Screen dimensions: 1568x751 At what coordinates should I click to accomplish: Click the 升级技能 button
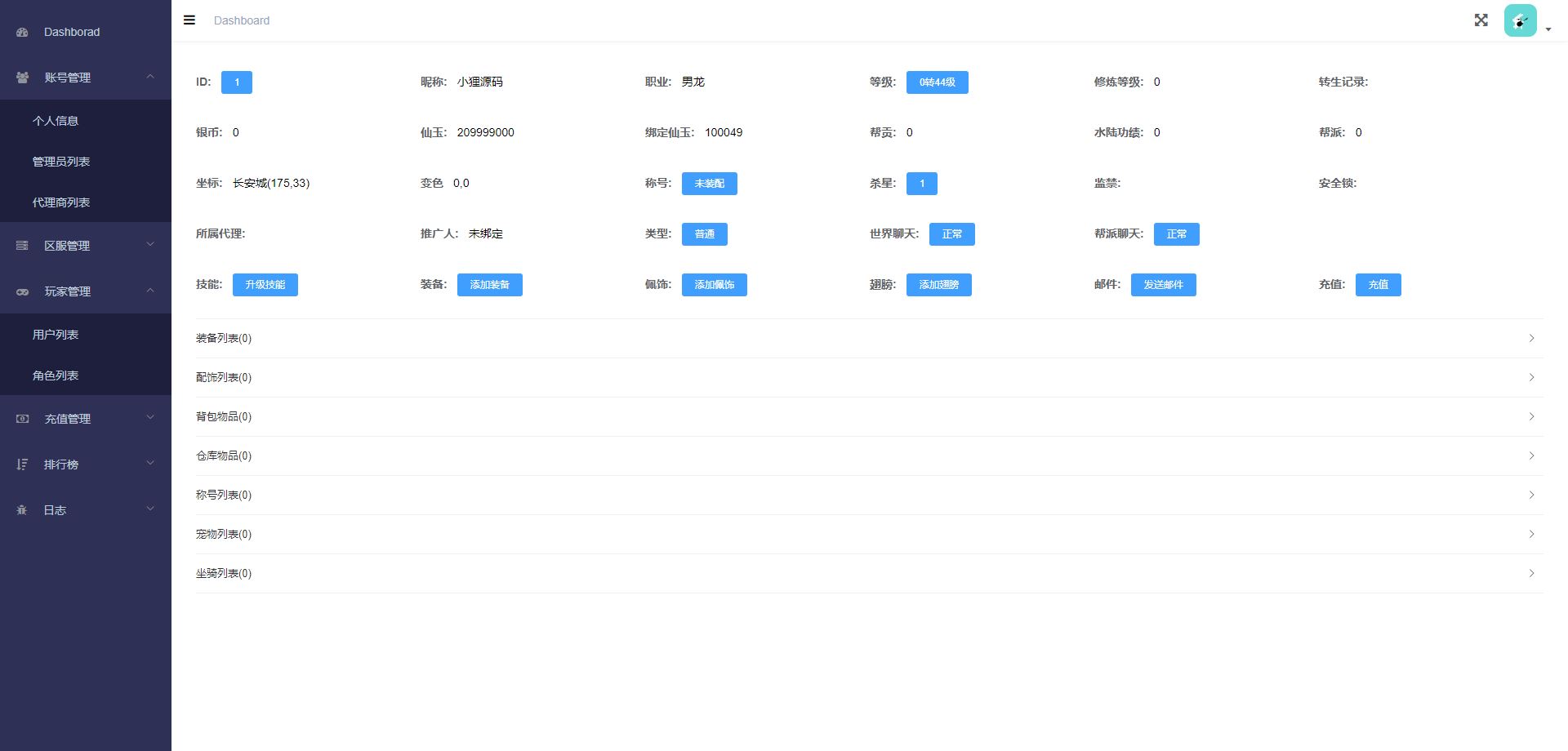(x=265, y=285)
